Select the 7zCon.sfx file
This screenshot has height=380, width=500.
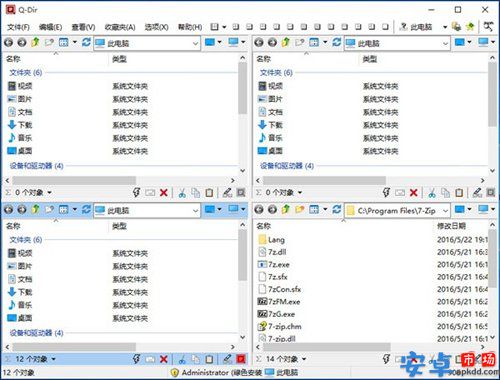pyautogui.click(x=280, y=289)
